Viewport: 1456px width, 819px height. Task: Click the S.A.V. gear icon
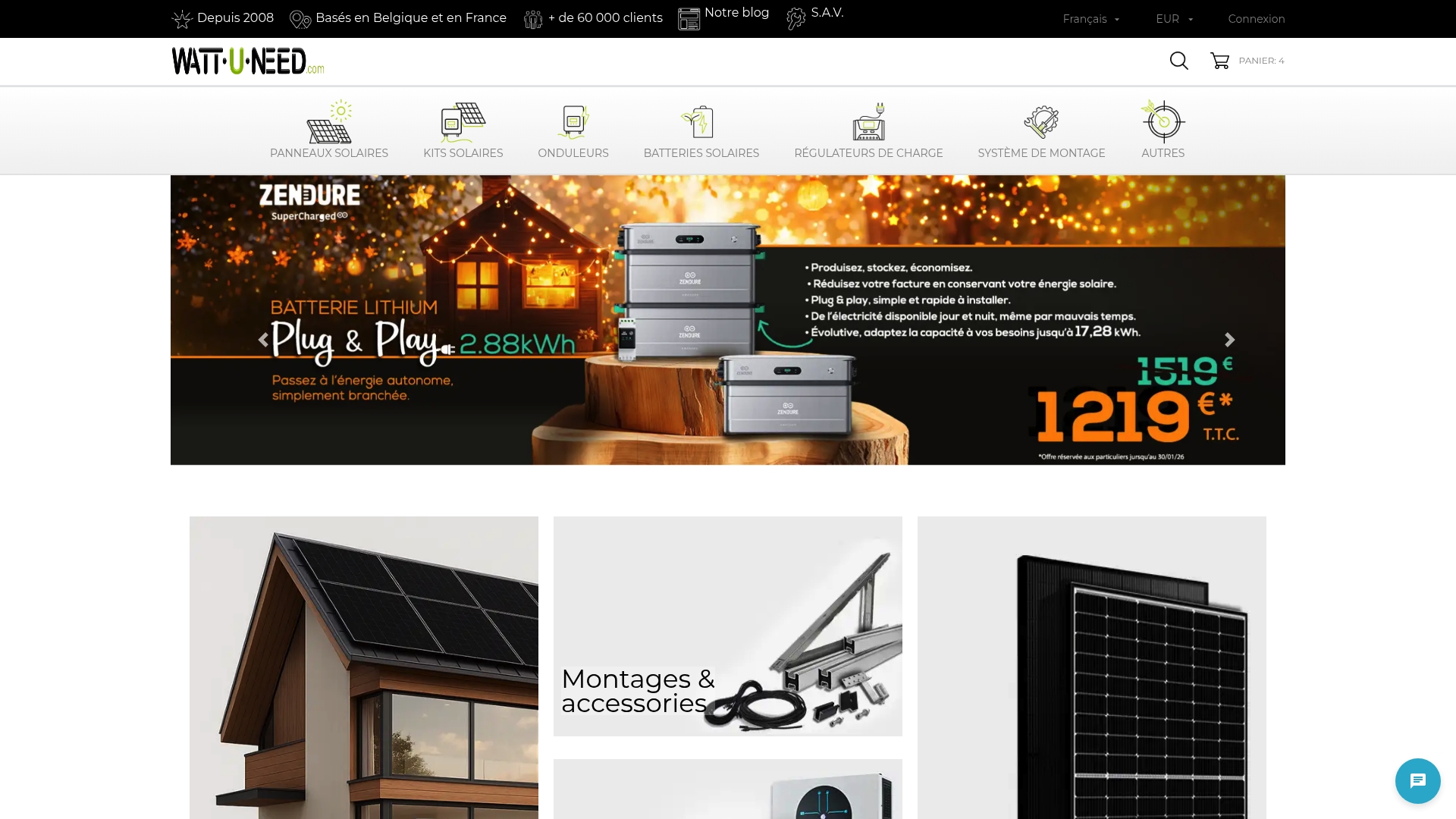(x=795, y=17)
